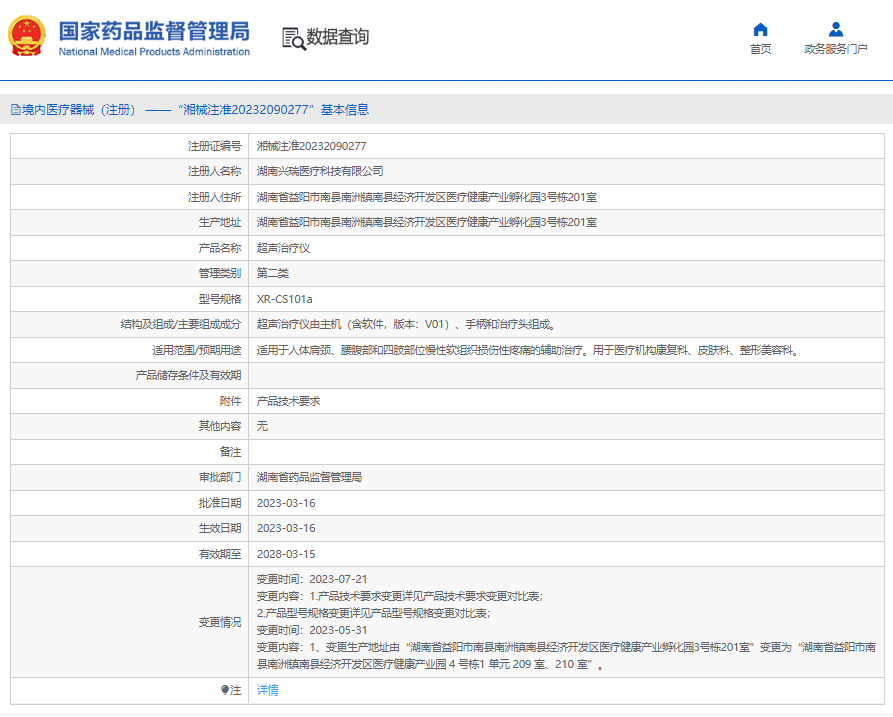Click the 产品储存条件及有效期 label

189,375
